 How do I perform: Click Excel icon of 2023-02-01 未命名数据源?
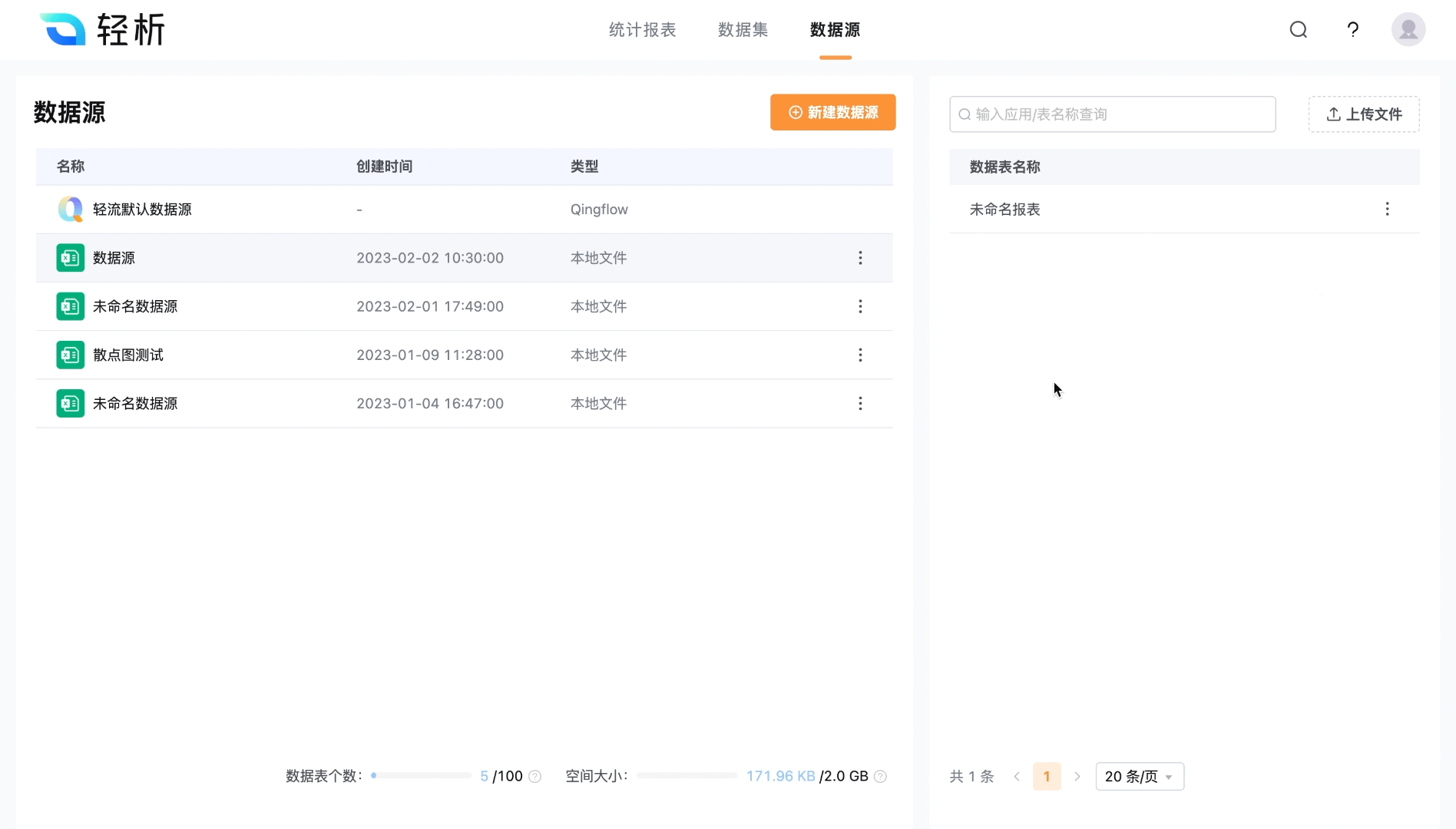point(71,306)
